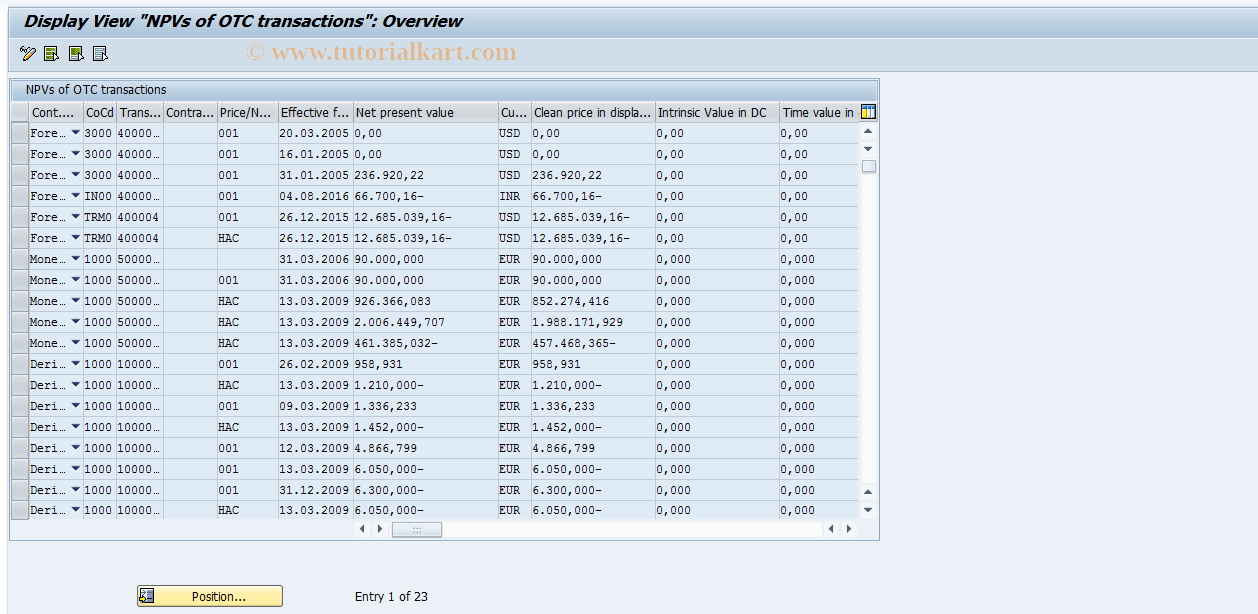Click the Cont.... column header
The image size is (1258, 614).
point(56,112)
